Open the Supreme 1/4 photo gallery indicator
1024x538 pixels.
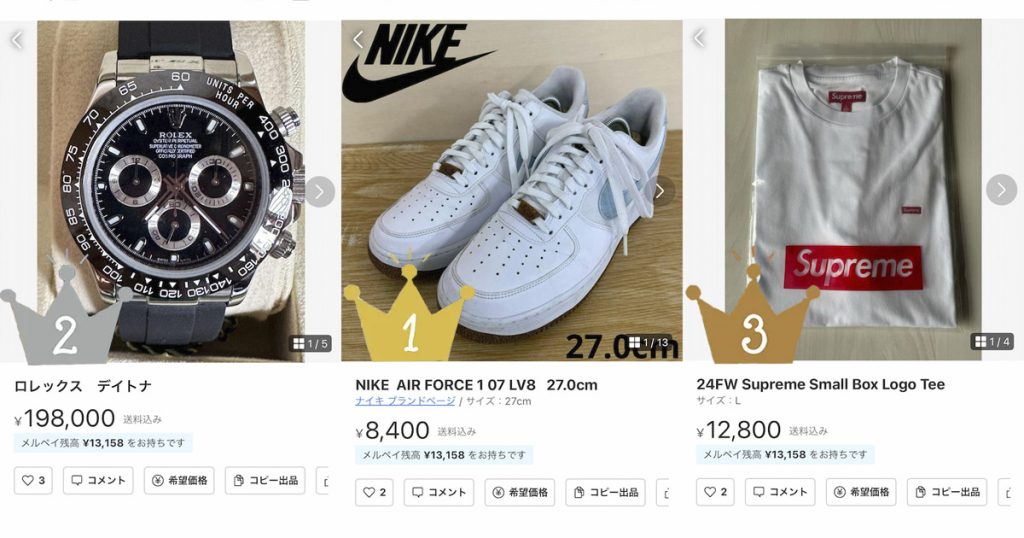point(992,342)
